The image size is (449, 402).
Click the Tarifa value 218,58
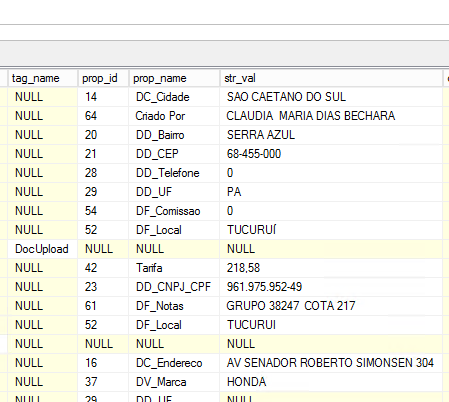tap(331, 268)
